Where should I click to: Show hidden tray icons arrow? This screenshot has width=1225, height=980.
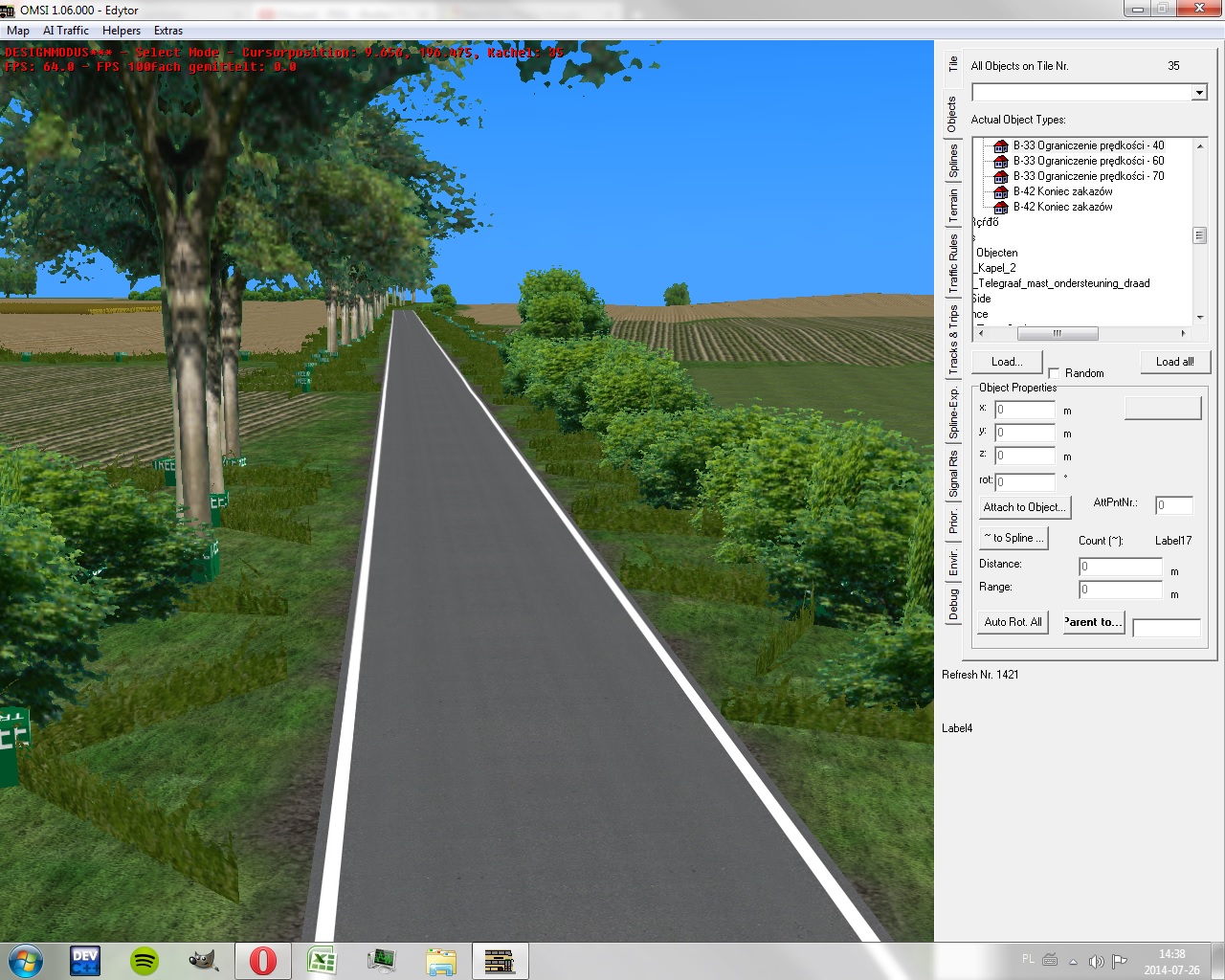tap(1073, 961)
